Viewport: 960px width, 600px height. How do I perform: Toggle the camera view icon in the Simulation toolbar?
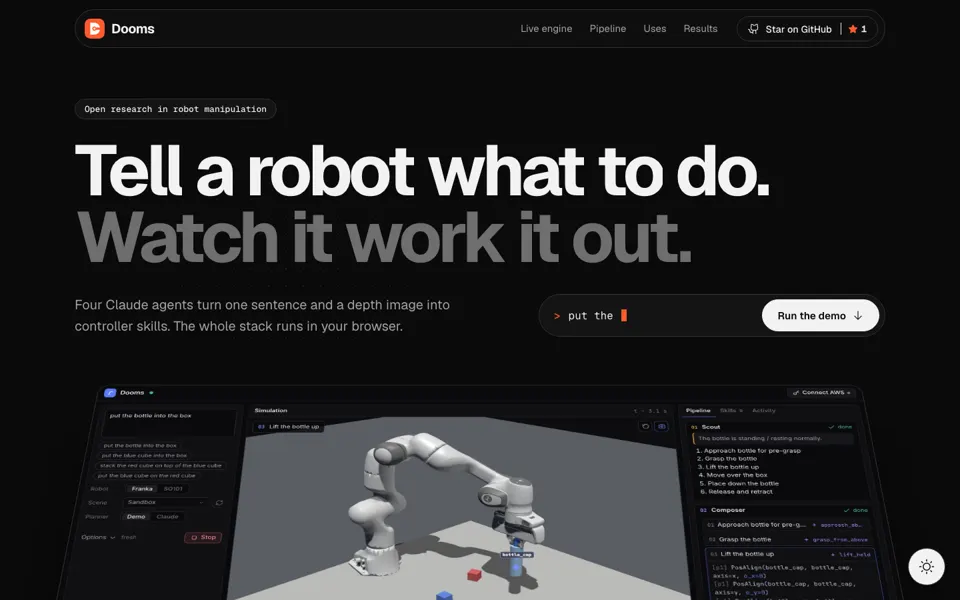(x=661, y=426)
